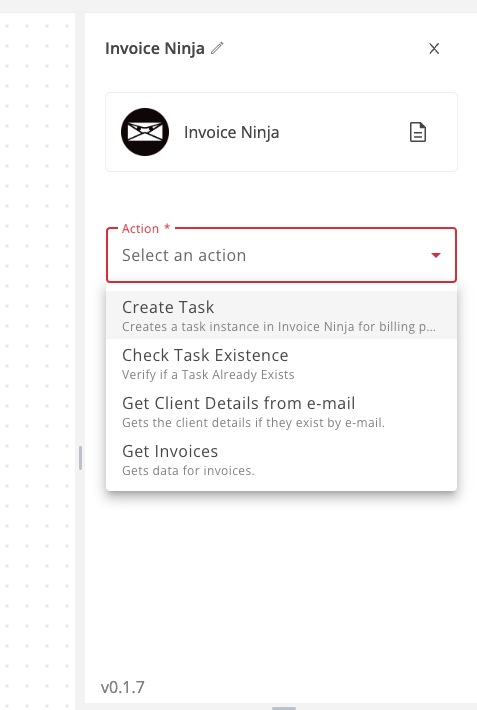The width and height of the screenshot is (477, 710).
Task: Pick Get Client Details from e-mail
Action: pyautogui.click(x=281, y=411)
